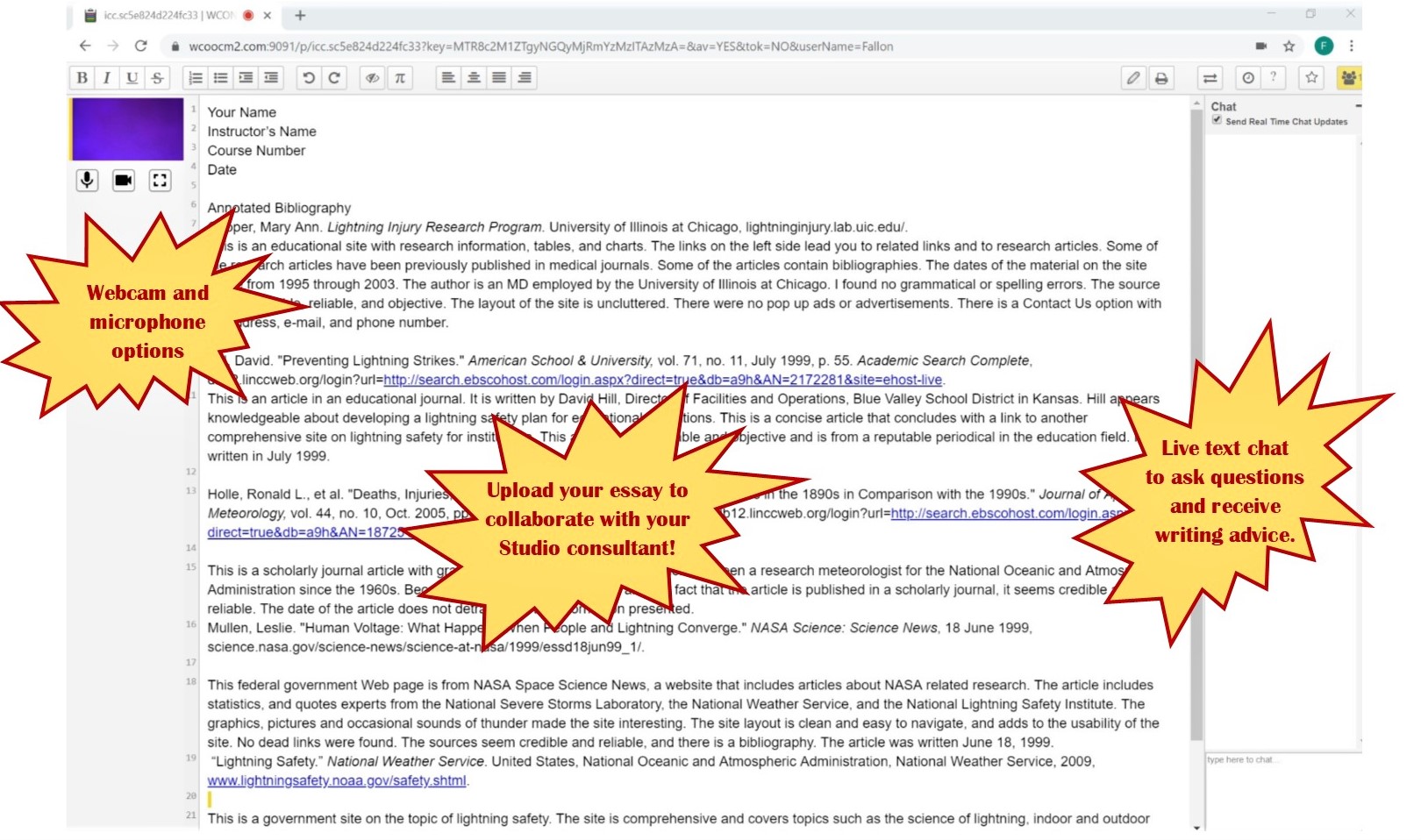This screenshot has height=840, width=1421.
Task: Click the document scrollbar down arrow
Action: (x=1196, y=827)
